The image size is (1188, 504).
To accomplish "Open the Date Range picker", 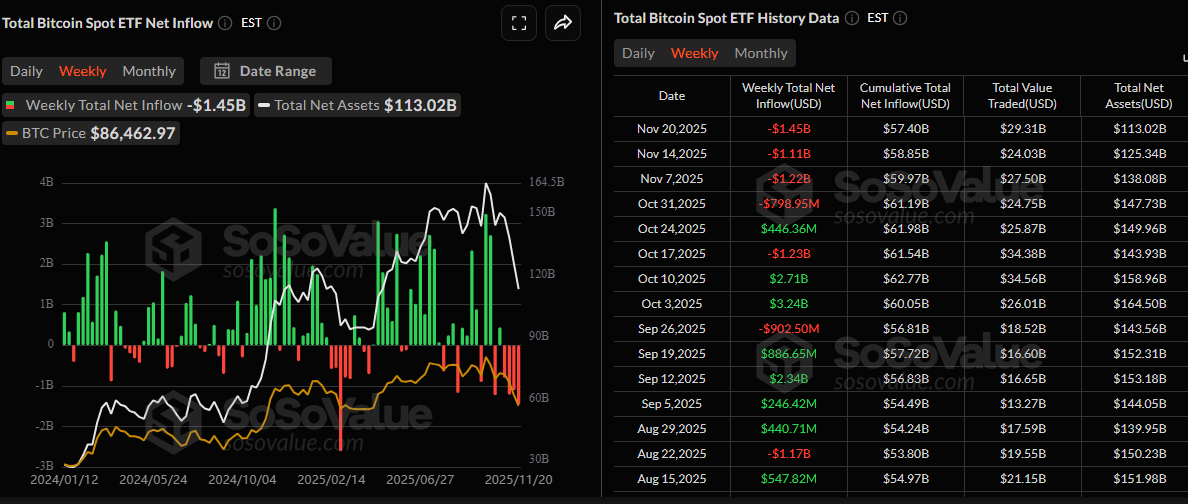I will (266, 71).
